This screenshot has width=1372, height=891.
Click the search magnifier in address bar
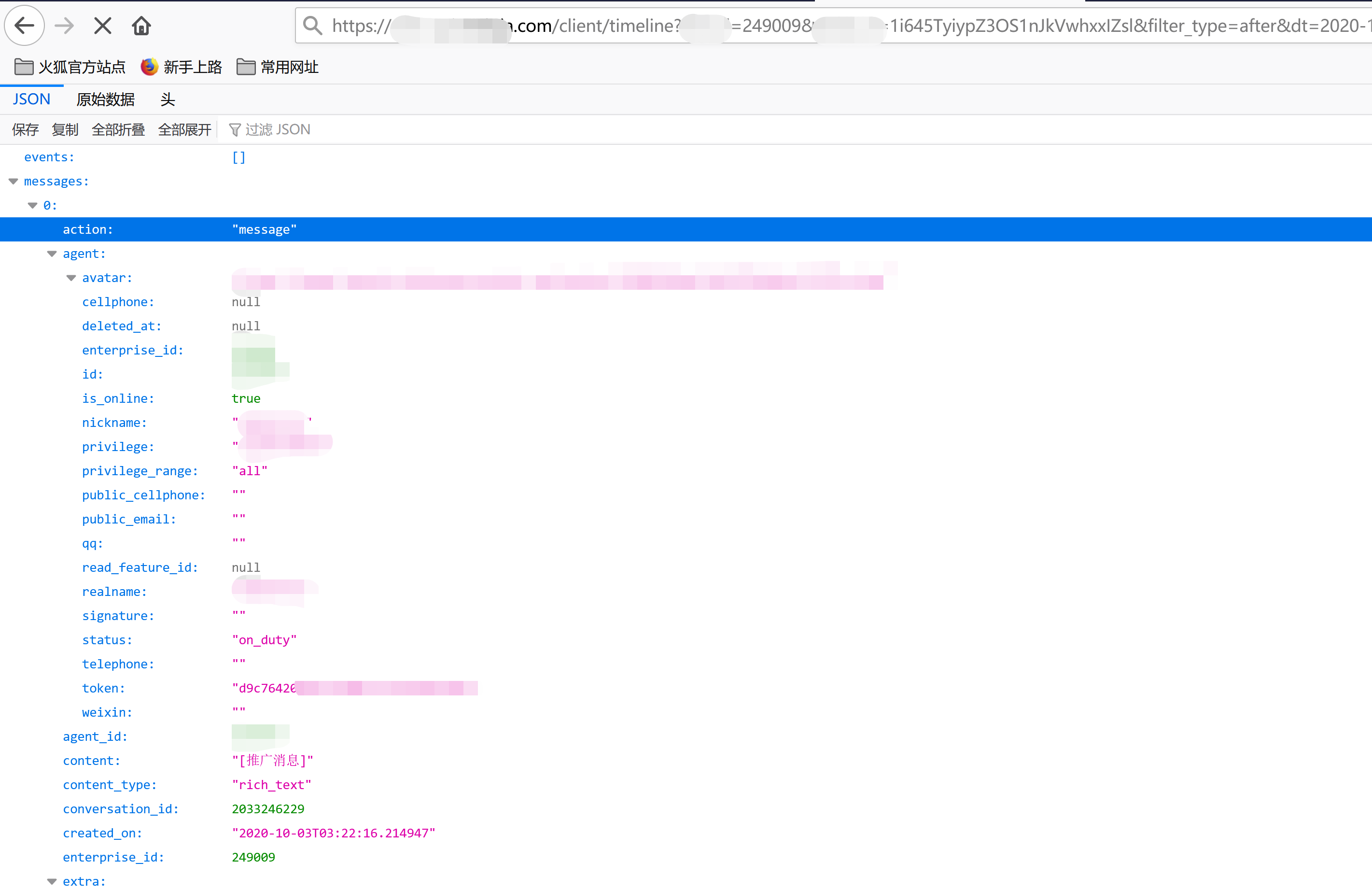tap(312, 26)
